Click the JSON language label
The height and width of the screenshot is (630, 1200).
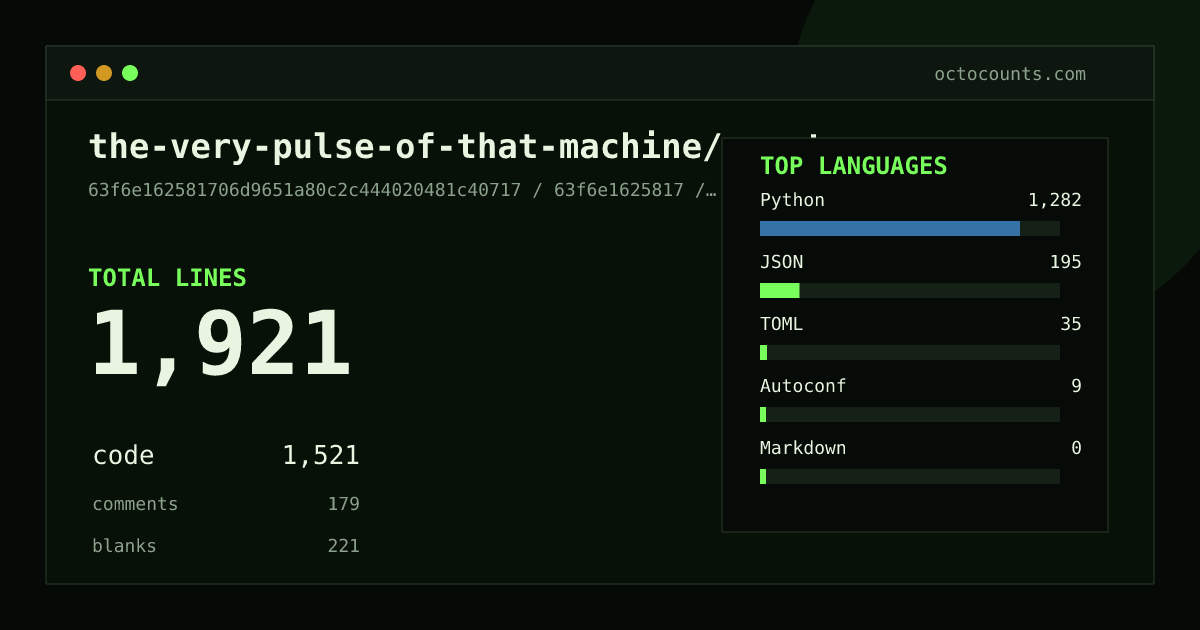(781, 262)
